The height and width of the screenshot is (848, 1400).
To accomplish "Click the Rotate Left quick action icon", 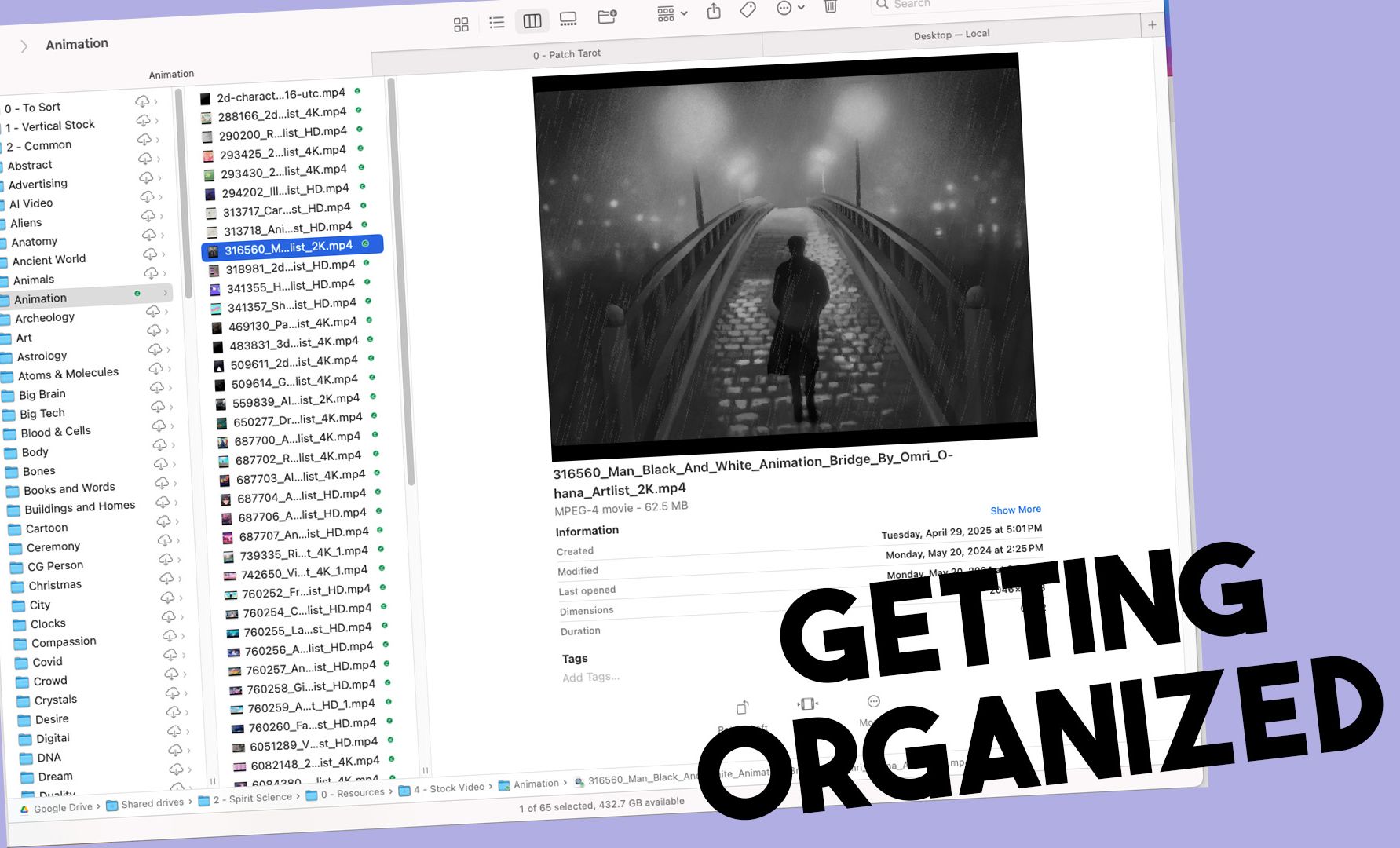I will (x=742, y=708).
